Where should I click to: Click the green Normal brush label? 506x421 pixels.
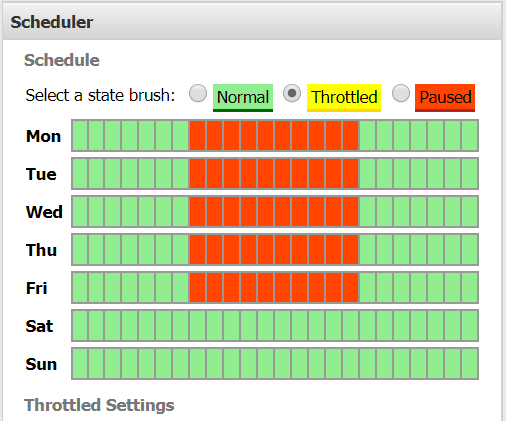click(243, 98)
